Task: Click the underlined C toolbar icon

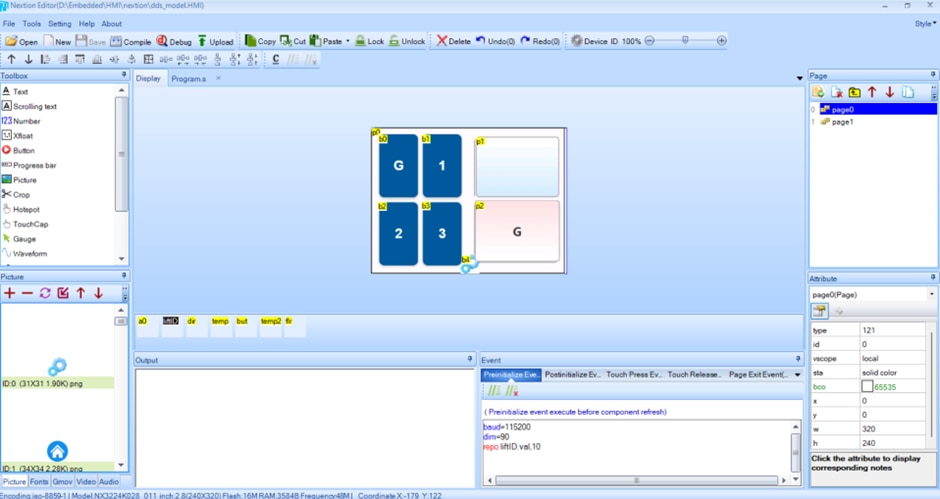Action: pyautogui.click(x=276, y=59)
